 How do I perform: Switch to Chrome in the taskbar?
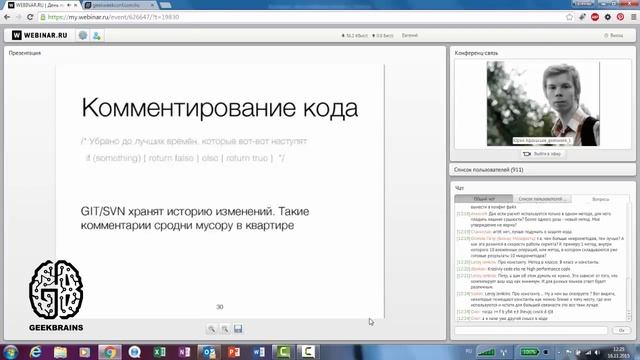tap(109, 352)
